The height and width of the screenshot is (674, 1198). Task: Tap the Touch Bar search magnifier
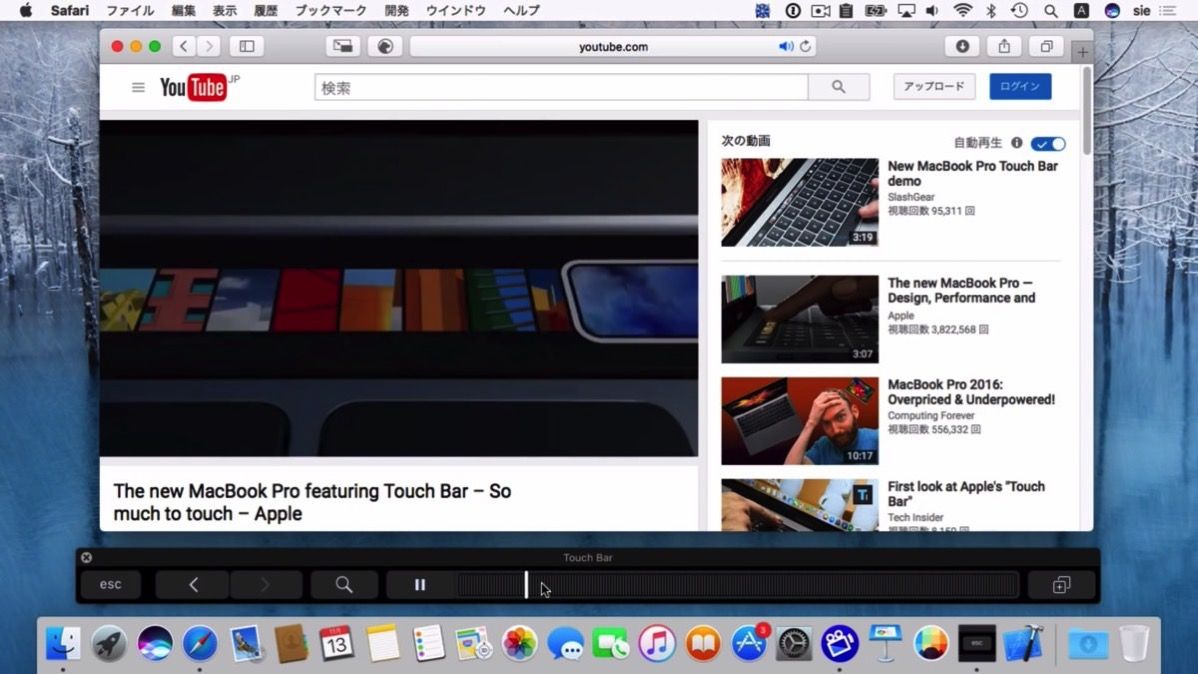pos(344,585)
